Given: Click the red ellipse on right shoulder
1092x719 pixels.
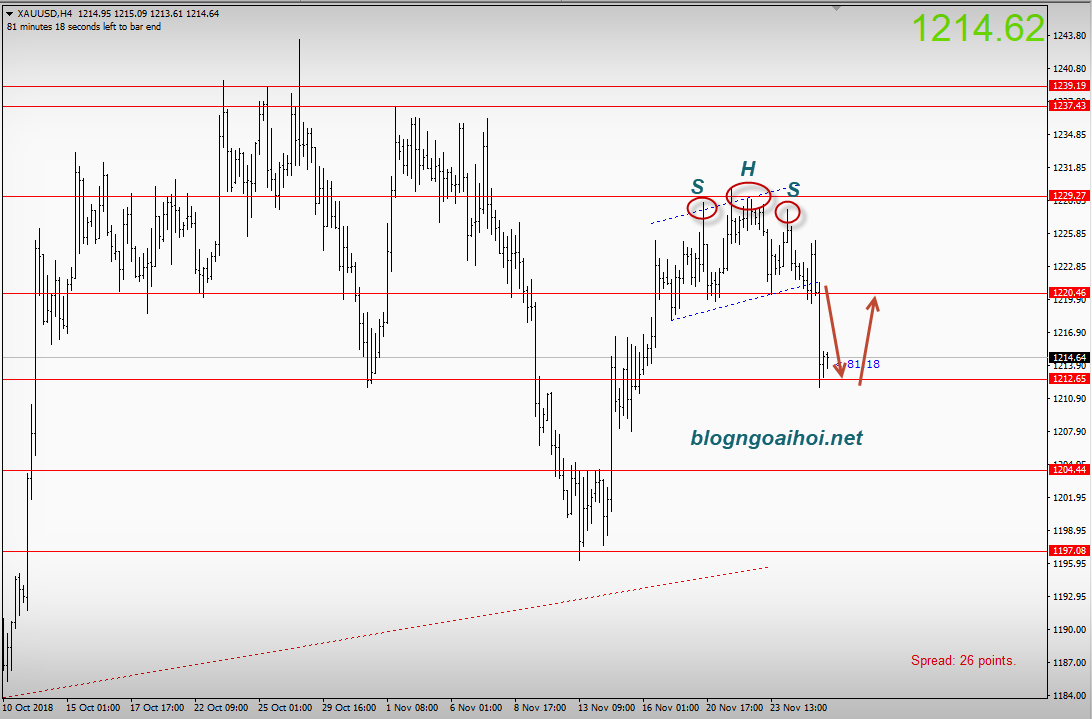Looking at the screenshot, I should 788,212.
